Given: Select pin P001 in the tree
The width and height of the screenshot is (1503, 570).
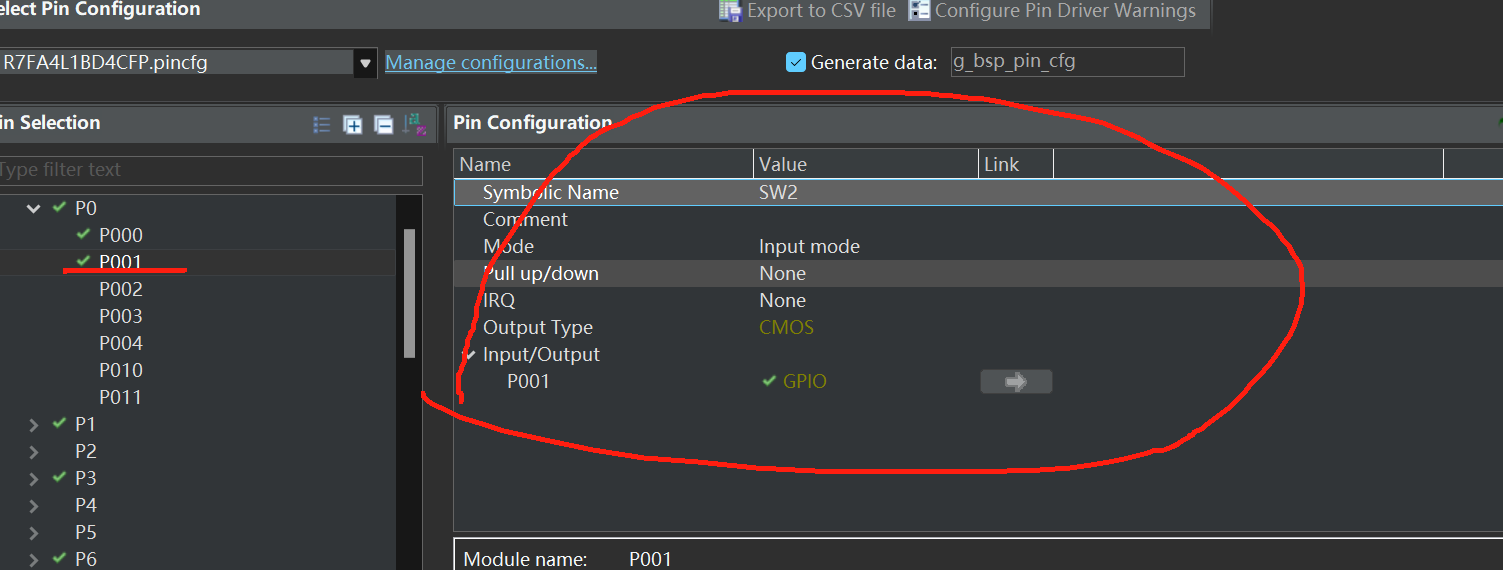Looking at the screenshot, I should [x=121, y=262].
